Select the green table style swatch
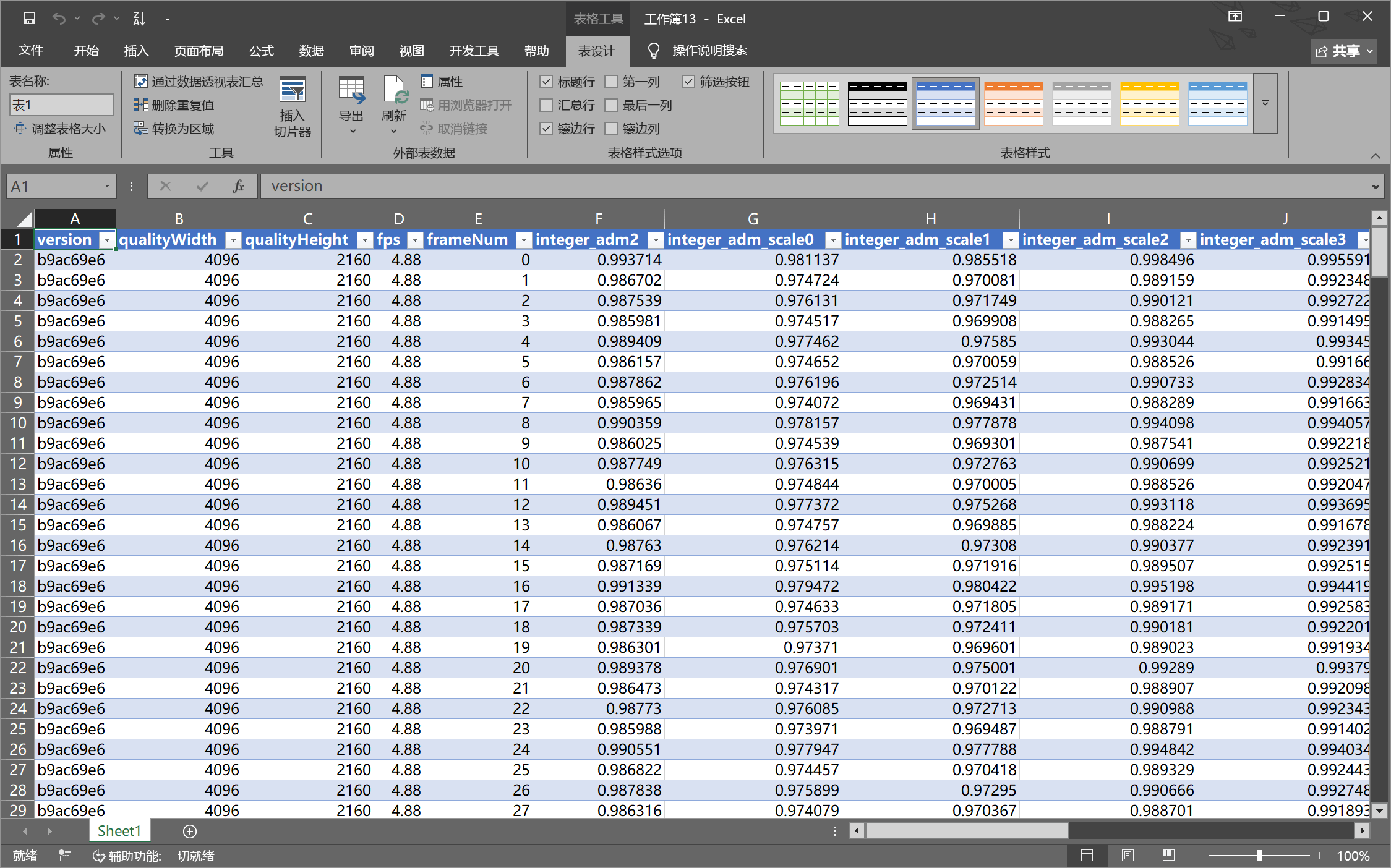Screen dimensions: 1391x868 [810, 103]
